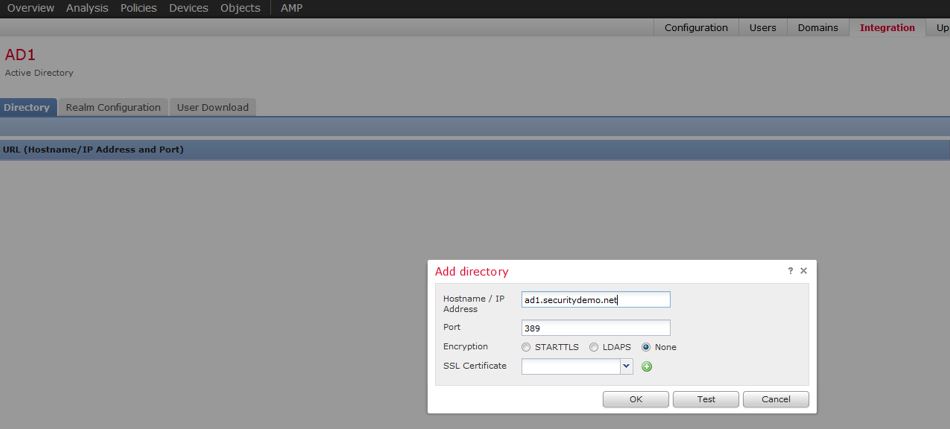
Task: Switch to the Integration tab
Action: point(887,27)
